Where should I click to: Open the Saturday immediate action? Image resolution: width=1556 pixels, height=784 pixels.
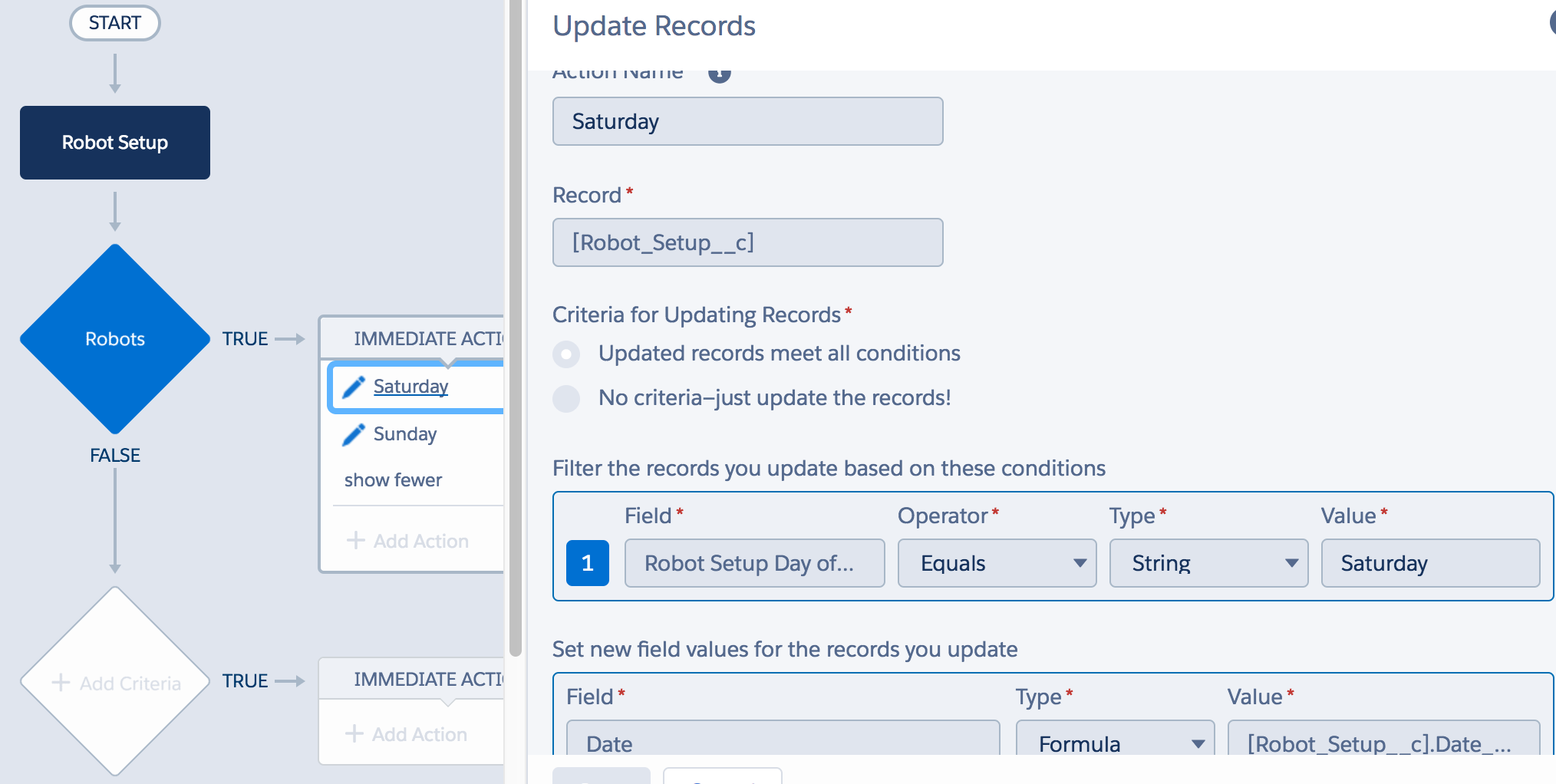(x=410, y=387)
